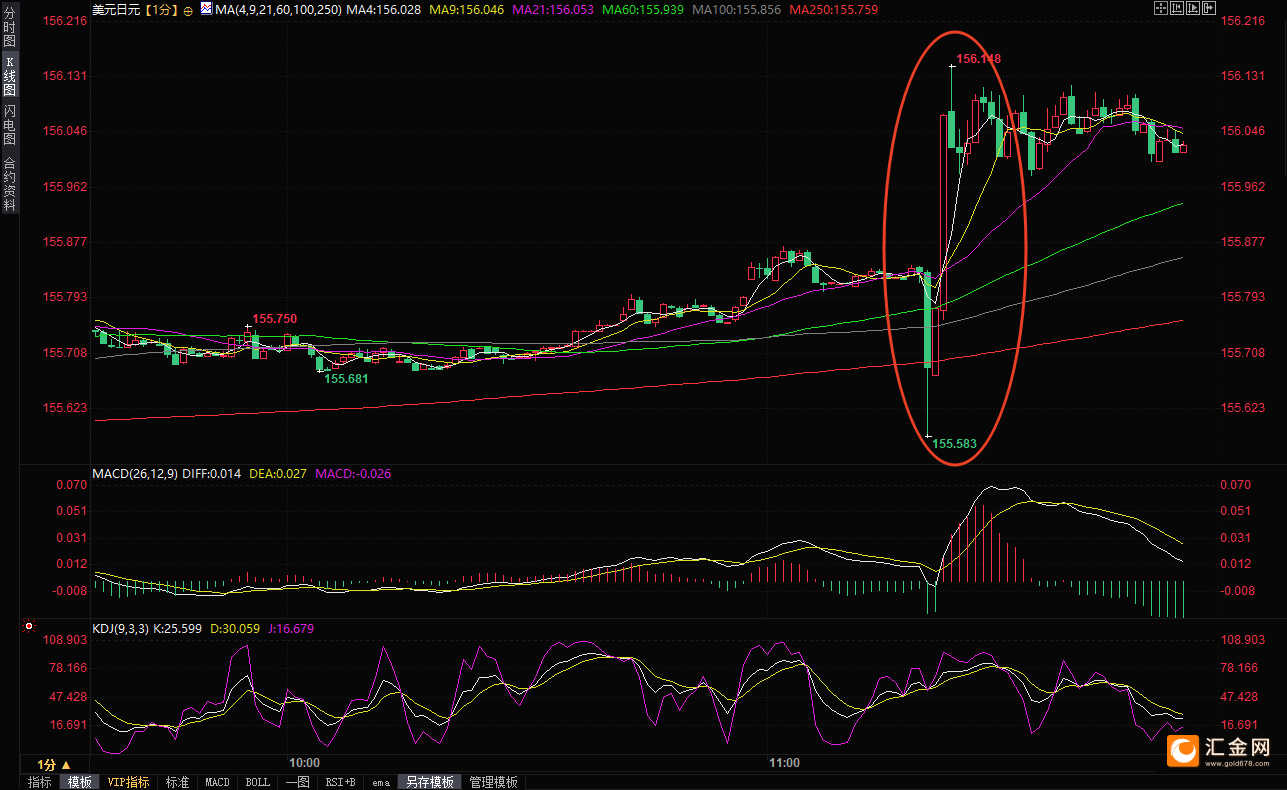The width and height of the screenshot is (1287, 790).
Task: Click the 汇金网 logo in the corner
Action: coord(1220,750)
